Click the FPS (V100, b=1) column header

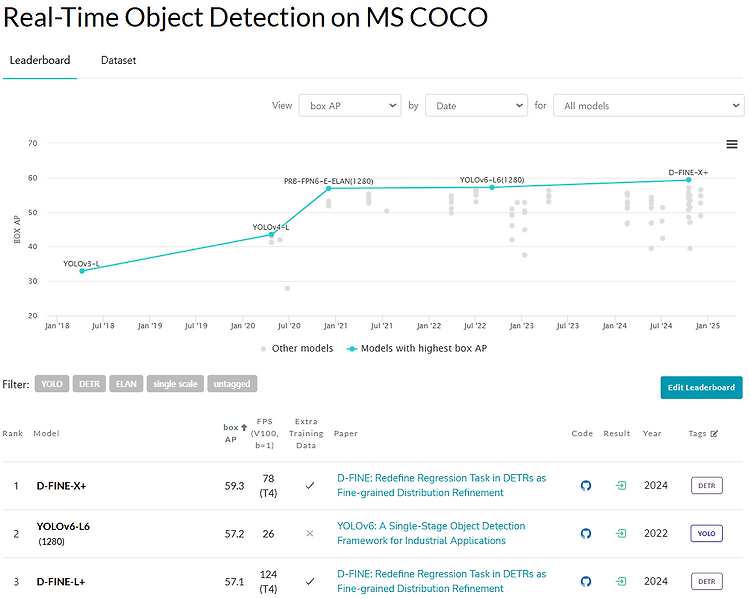tap(265, 433)
